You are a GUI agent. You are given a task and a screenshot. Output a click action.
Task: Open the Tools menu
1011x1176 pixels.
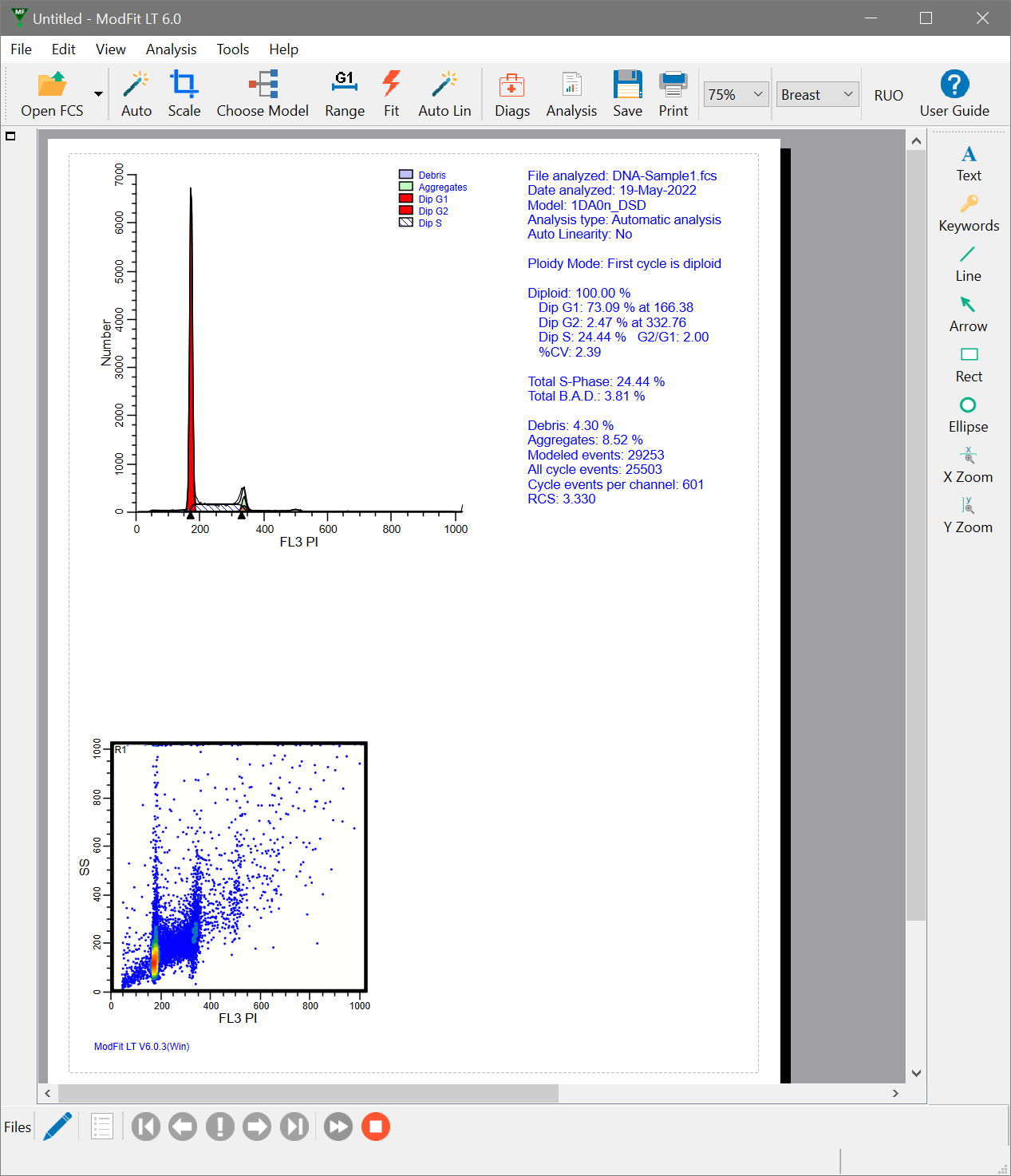232,49
